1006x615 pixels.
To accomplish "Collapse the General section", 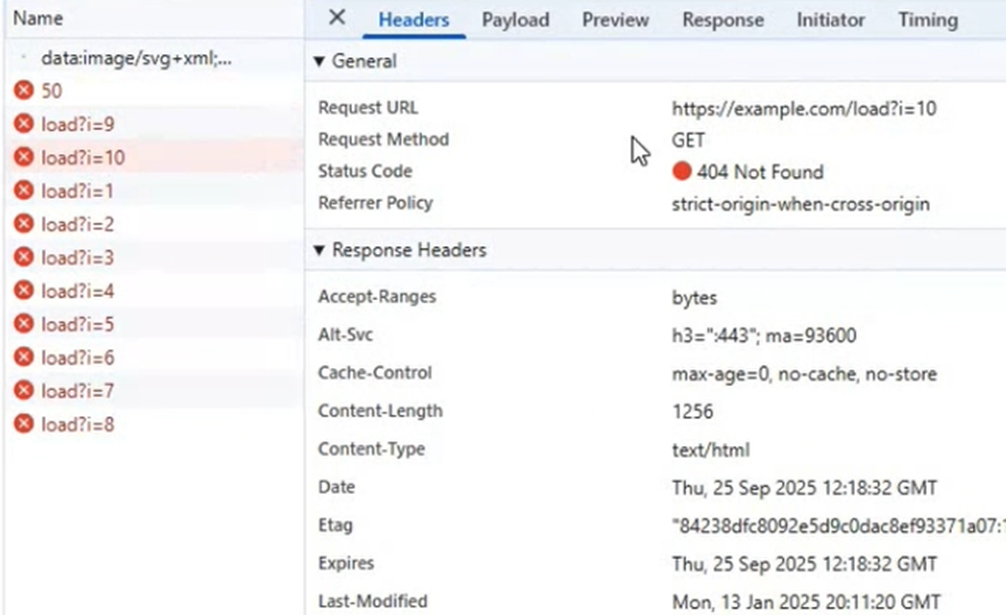I will point(319,61).
